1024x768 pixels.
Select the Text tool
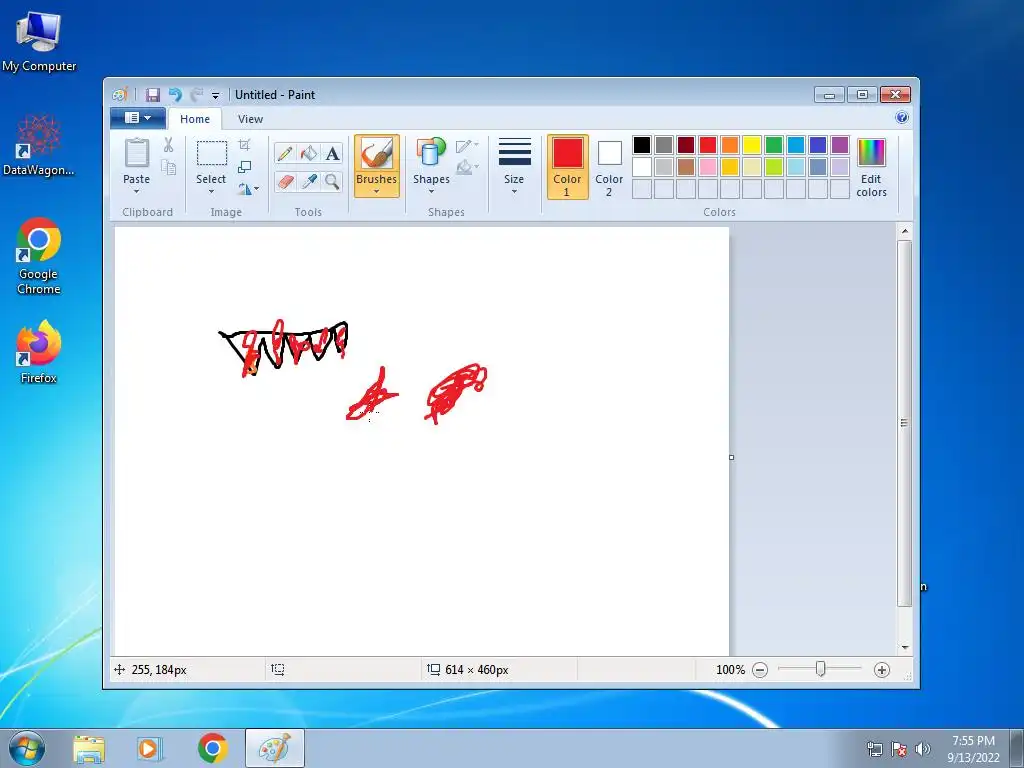coord(332,153)
